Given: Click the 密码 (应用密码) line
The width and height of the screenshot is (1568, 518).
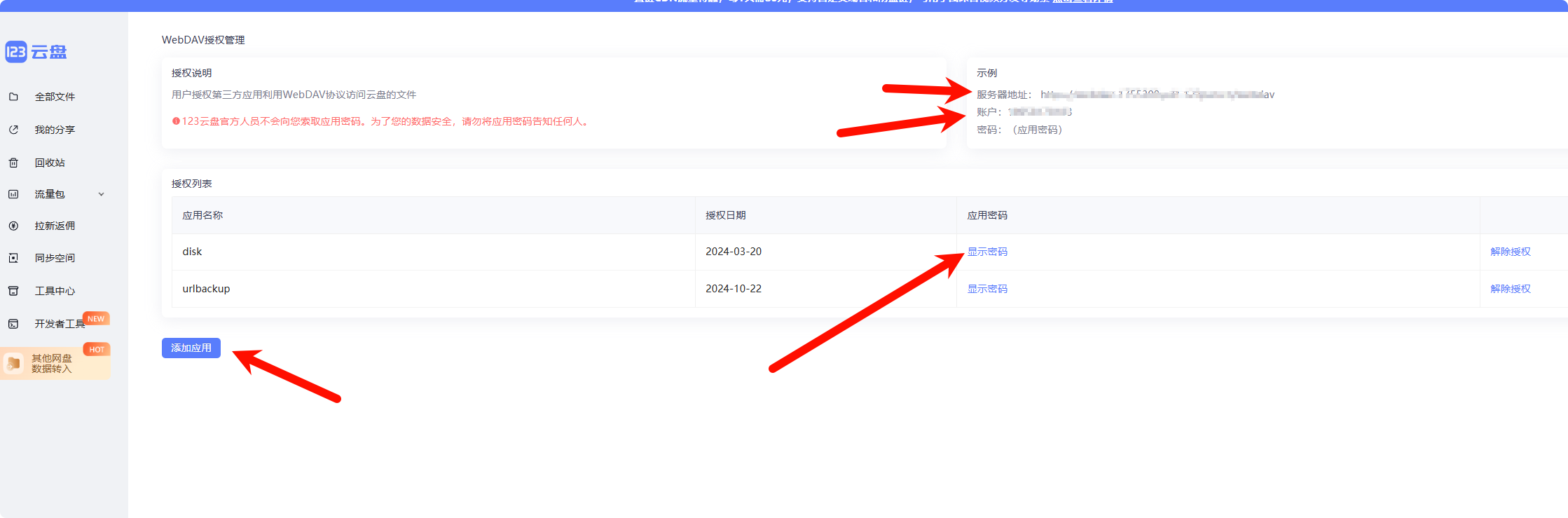Looking at the screenshot, I should 1019,130.
